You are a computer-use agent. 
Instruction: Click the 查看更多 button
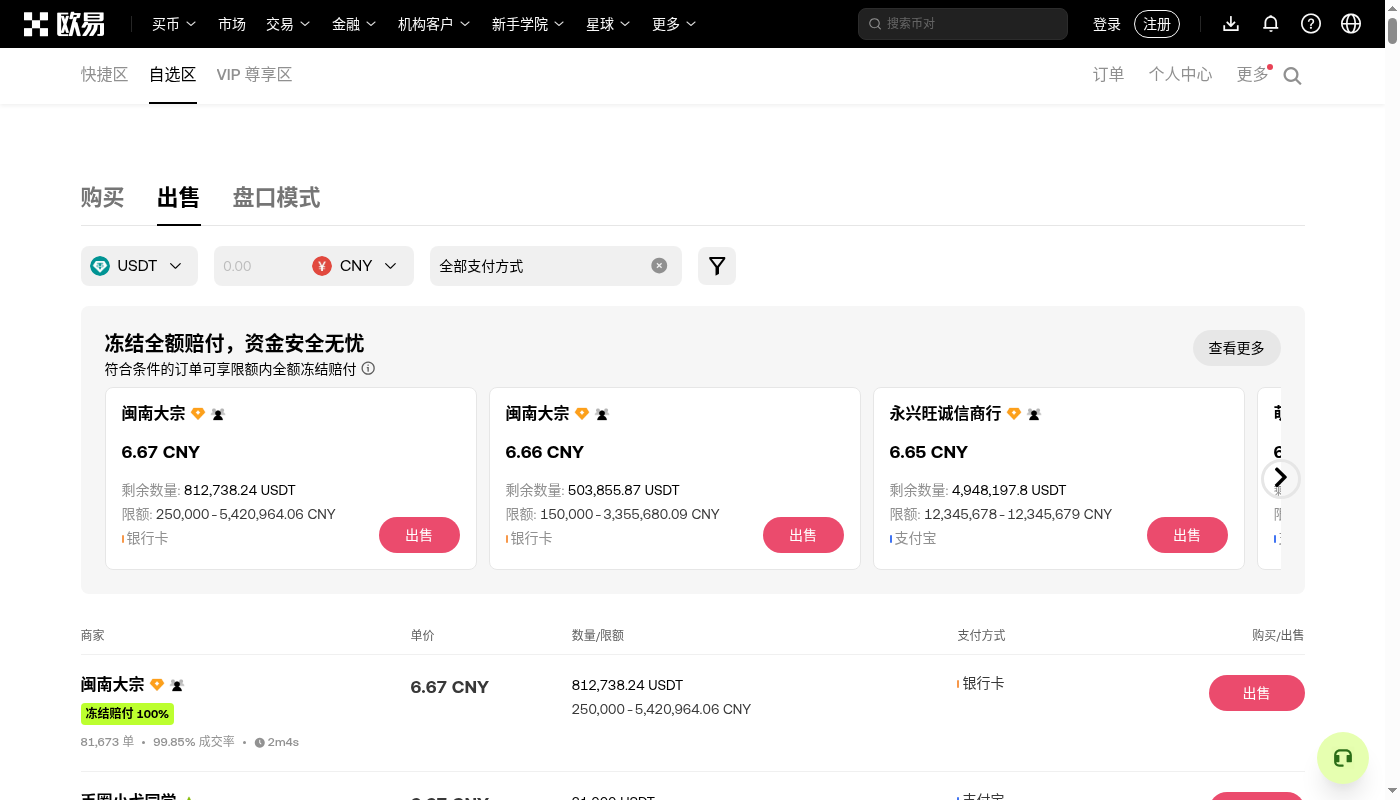coord(1237,348)
